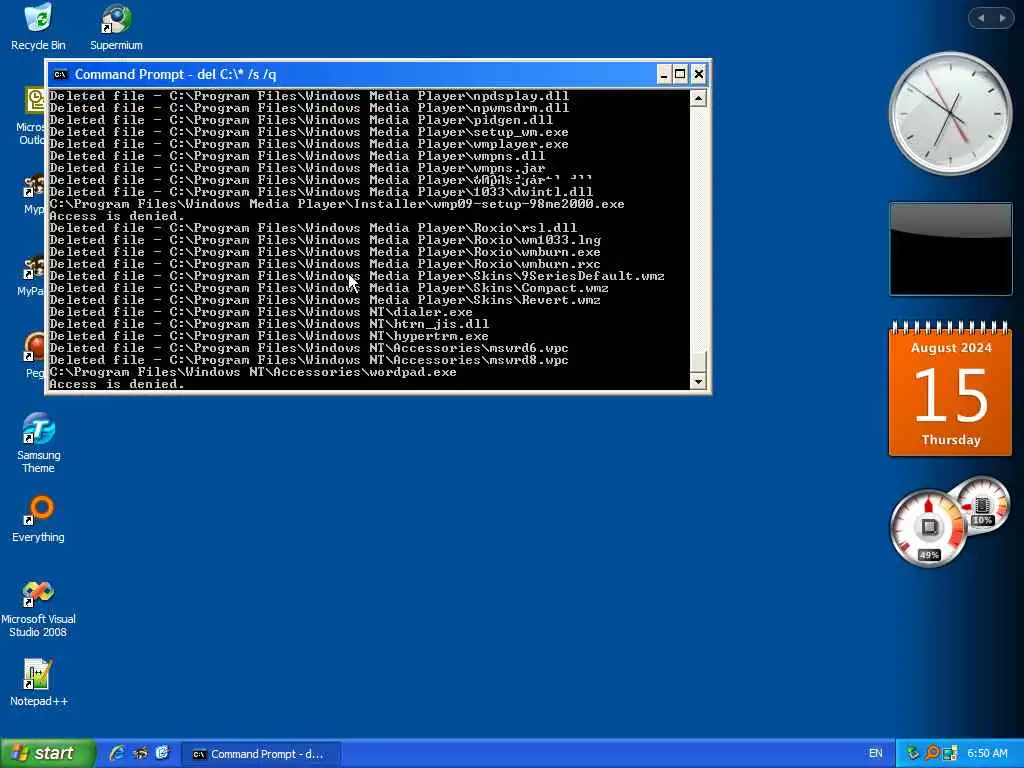
Task: Click the line deleting npdsplay.dll
Action: point(309,96)
